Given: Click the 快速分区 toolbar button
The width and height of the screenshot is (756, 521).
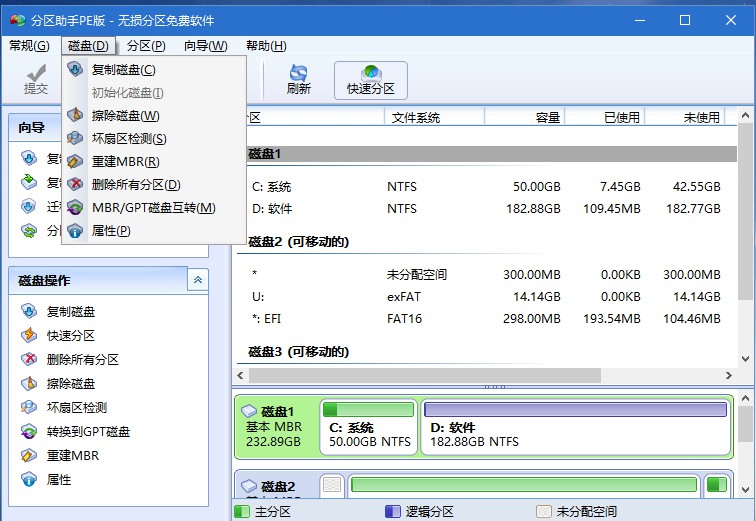Looking at the screenshot, I should coord(371,80).
